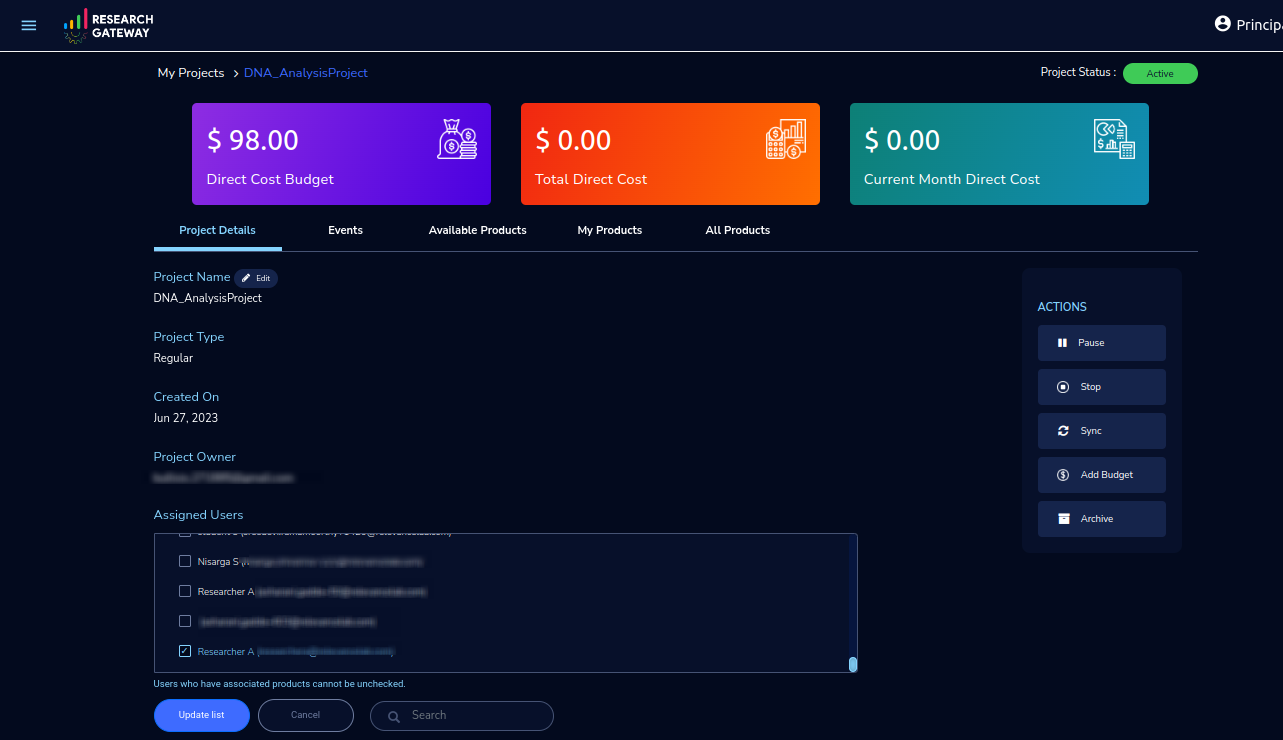Screen dimensions: 1283x740
Task: Click the Archive box icon
Action: pos(1063,519)
